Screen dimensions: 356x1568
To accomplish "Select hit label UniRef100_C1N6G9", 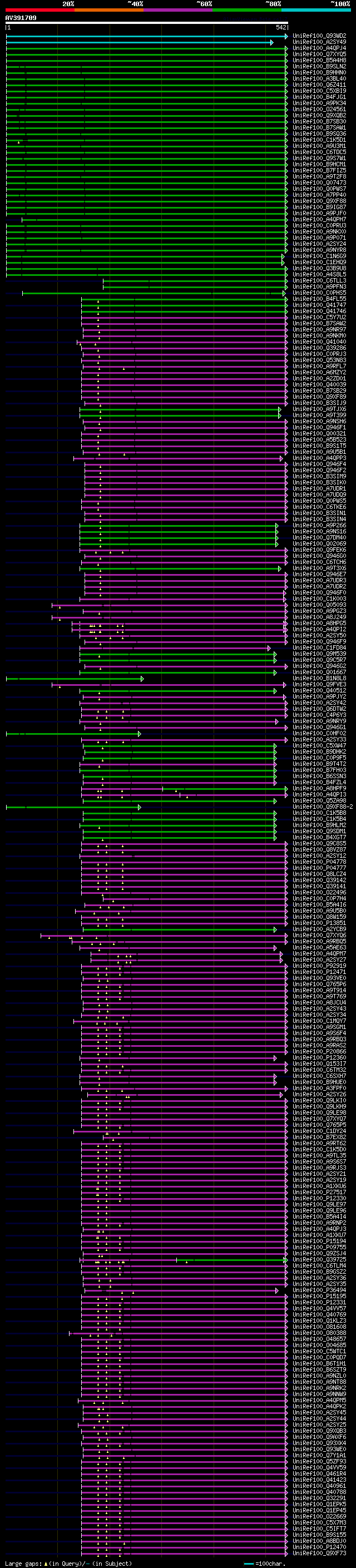I will 319,256.
